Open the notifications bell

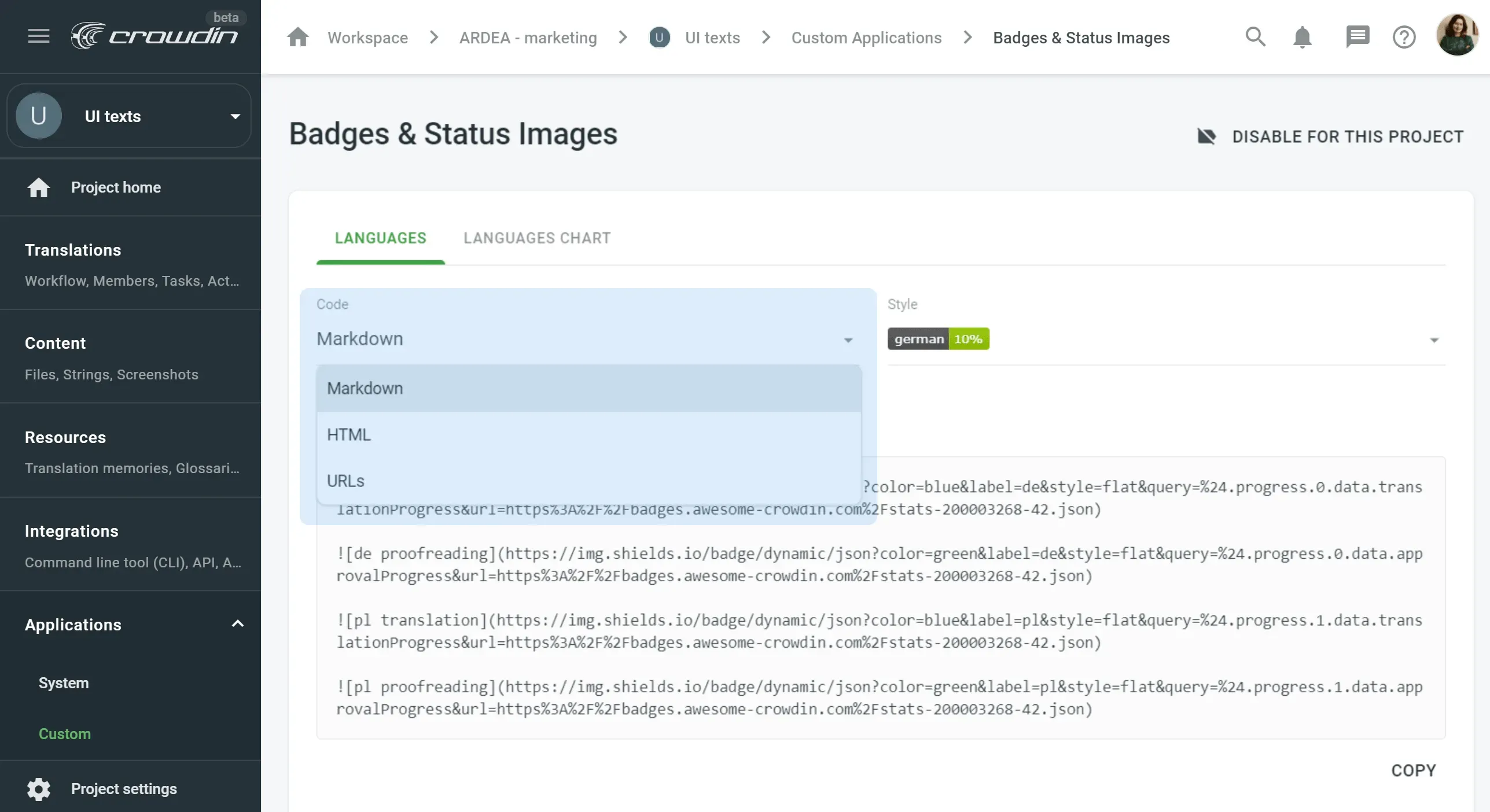[1302, 37]
